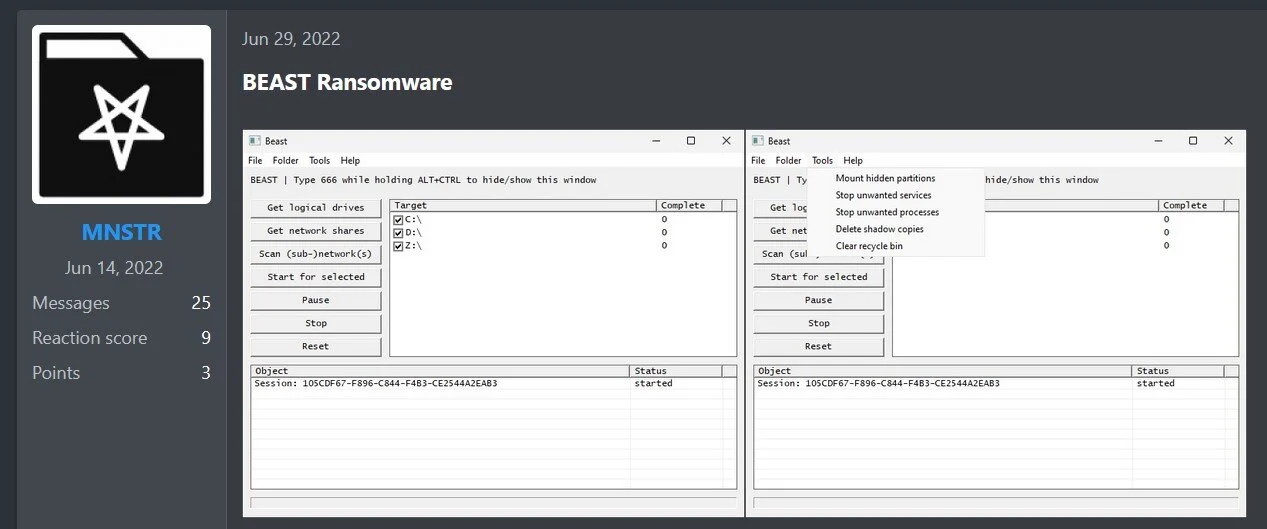The width and height of the screenshot is (1267, 529).
Task: Open the Folder menu in left window
Action: point(285,160)
